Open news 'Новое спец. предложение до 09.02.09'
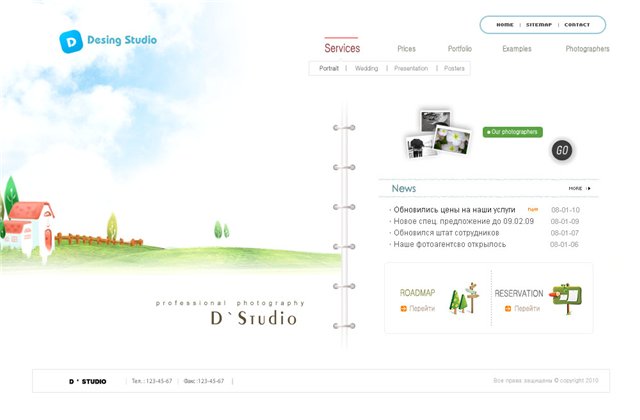 pos(464,221)
